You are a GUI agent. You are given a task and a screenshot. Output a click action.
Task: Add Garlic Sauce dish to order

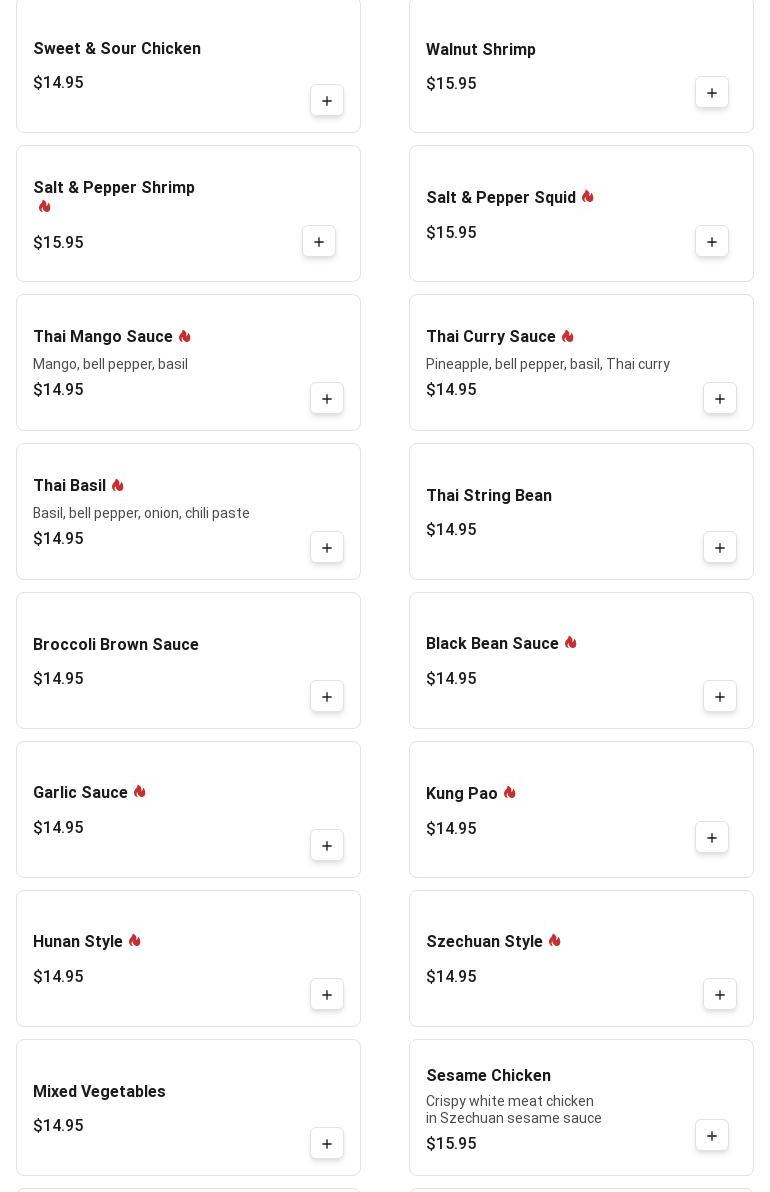tap(327, 846)
